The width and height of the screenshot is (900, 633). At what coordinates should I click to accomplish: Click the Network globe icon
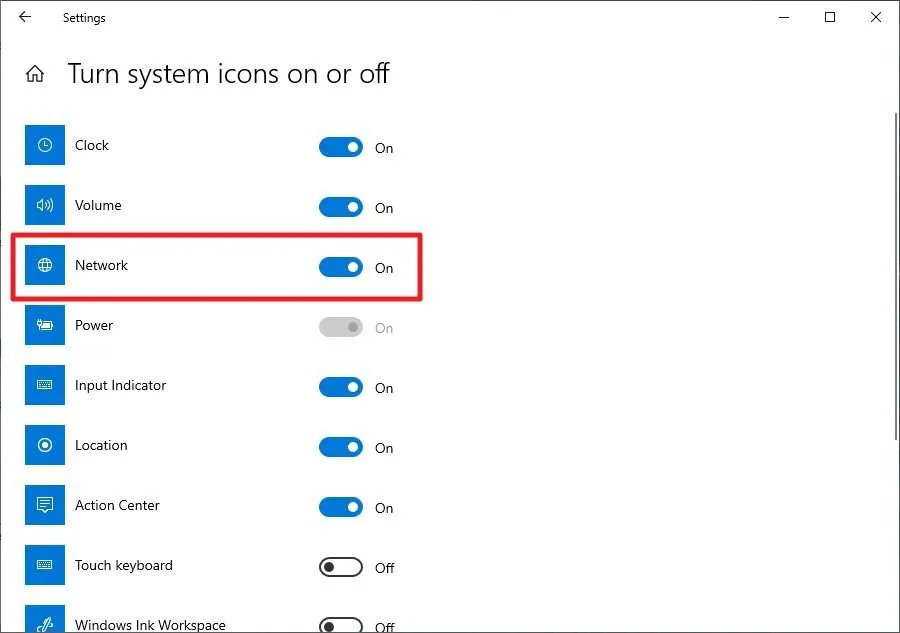45,265
